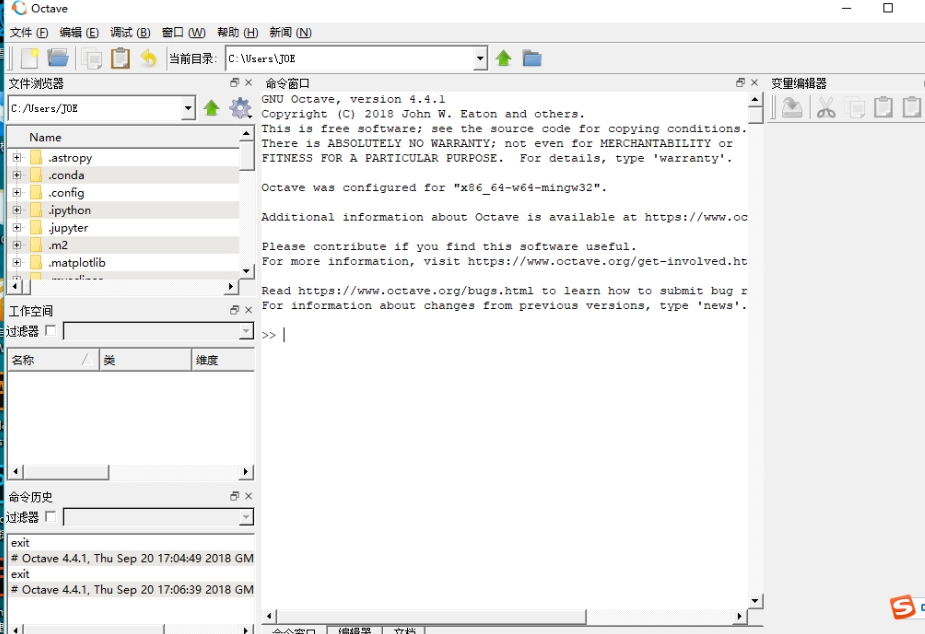Create a new script from the toolbar
The height and width of the screenshot is (634, 925).
29,58
